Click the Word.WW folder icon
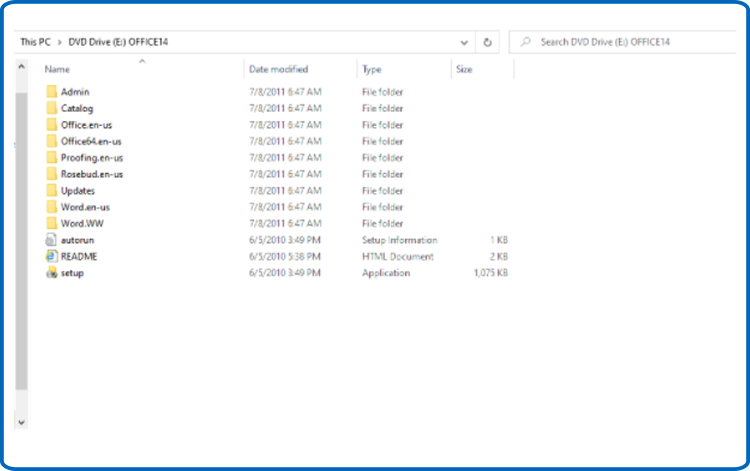The width and height of the screenshot is (750, 471). click(52, 223)
